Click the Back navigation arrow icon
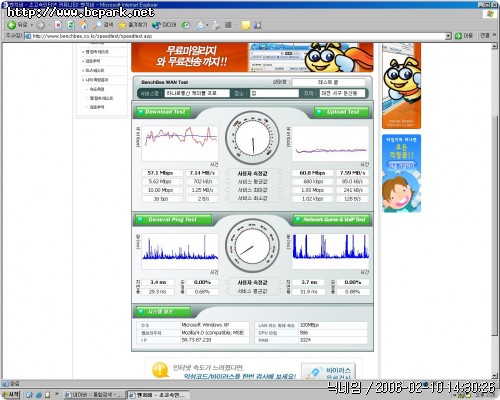 click(11, 25)
